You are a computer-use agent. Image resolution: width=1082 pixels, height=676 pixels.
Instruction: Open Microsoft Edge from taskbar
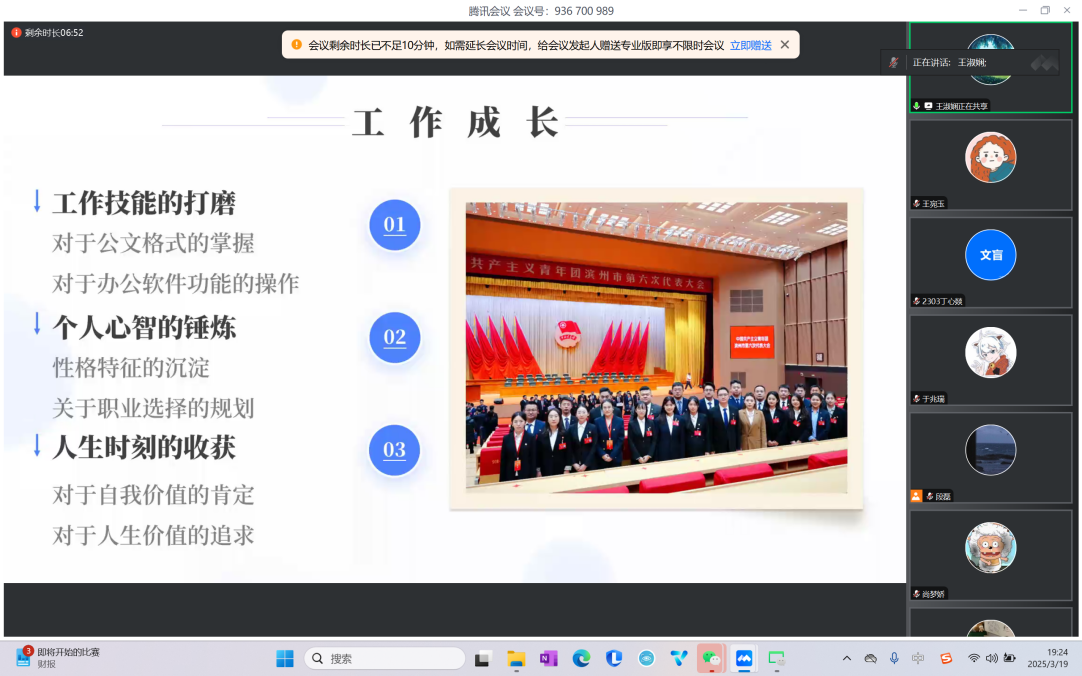click(x=581, y=658)
